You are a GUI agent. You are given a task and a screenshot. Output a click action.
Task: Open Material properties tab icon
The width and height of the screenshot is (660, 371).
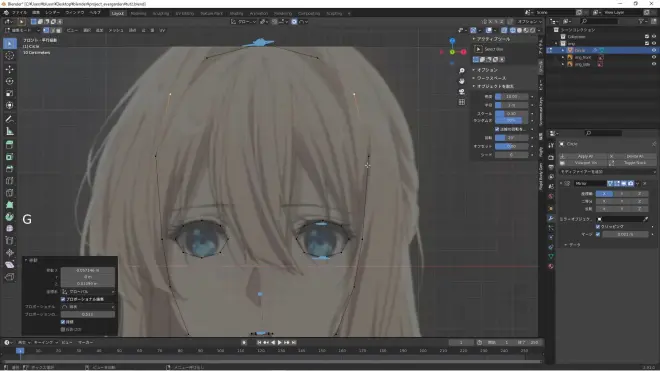coord(551,266)
